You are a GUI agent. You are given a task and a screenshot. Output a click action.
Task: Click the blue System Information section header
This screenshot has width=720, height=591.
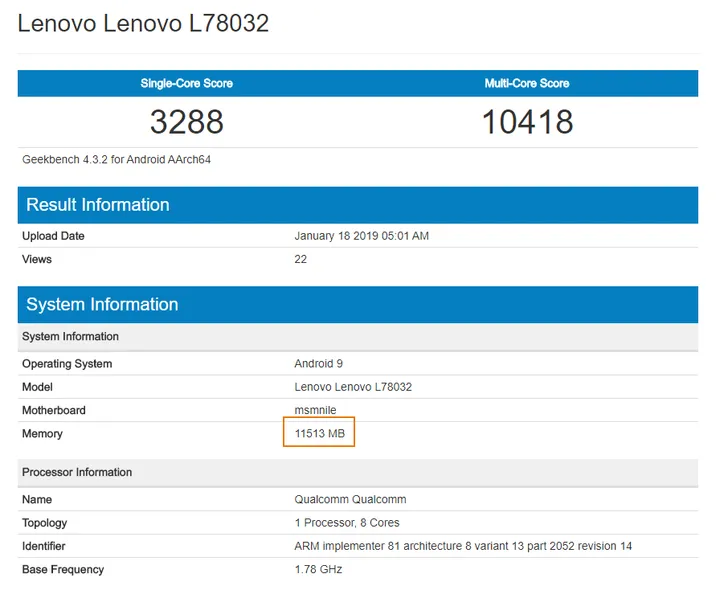(x=102, y=305)
